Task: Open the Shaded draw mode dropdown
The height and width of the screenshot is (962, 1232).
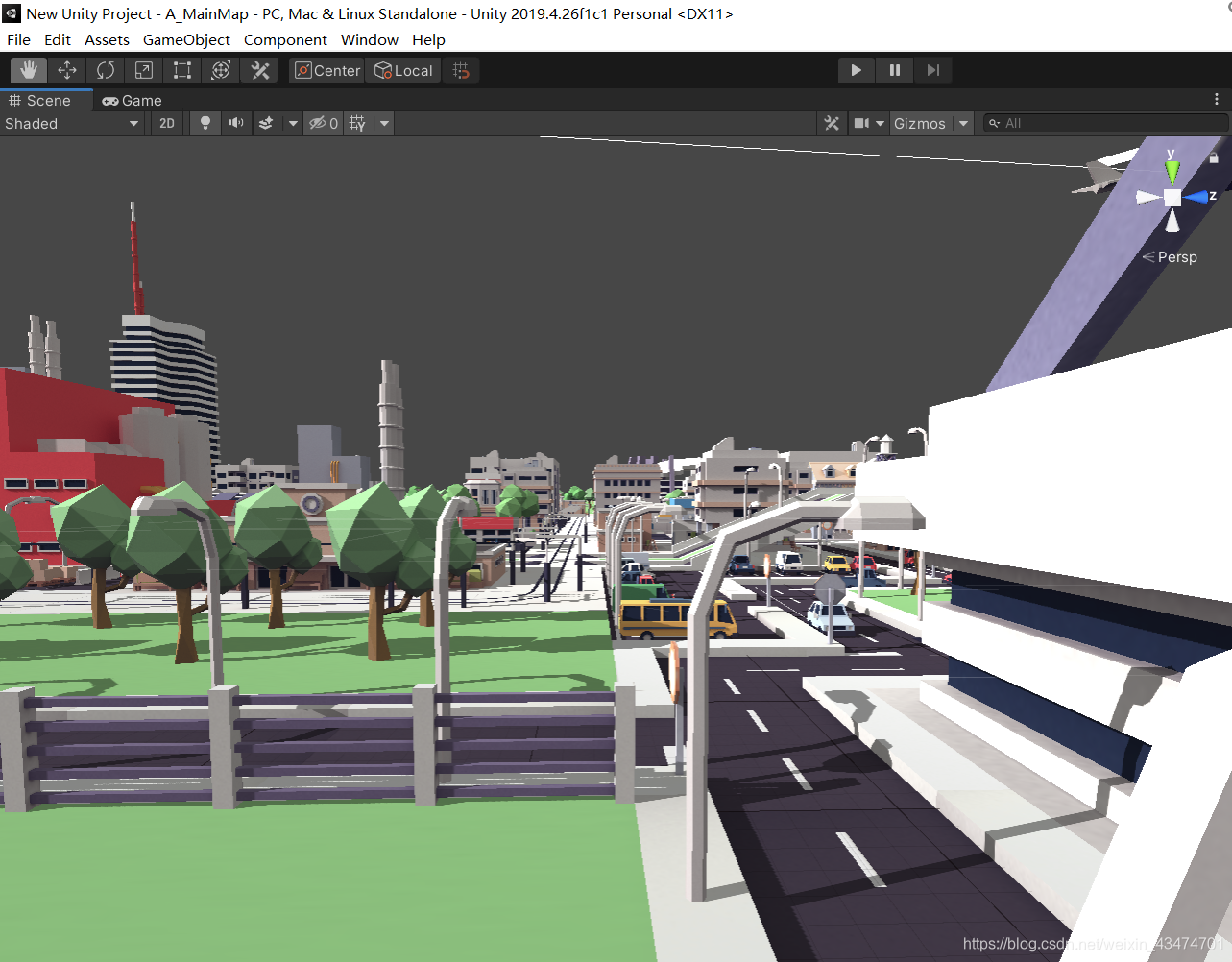Action: click(x=72, y=123)
